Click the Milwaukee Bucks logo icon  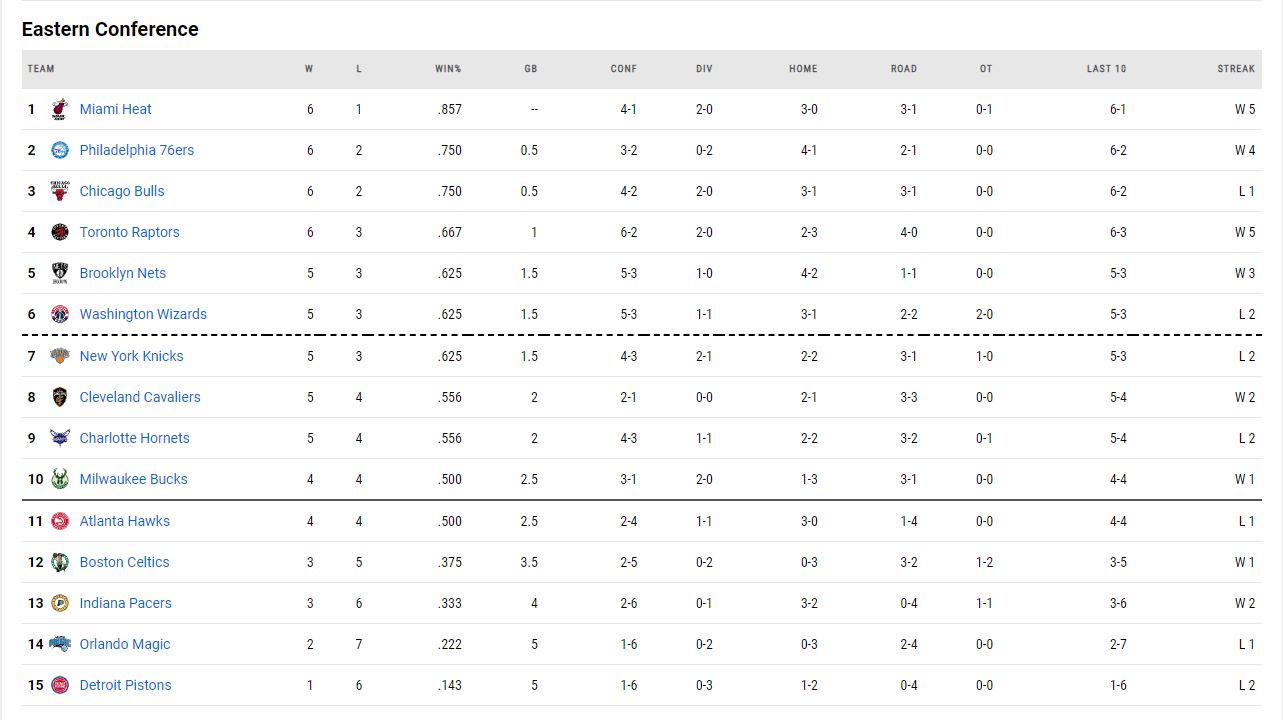60,479
